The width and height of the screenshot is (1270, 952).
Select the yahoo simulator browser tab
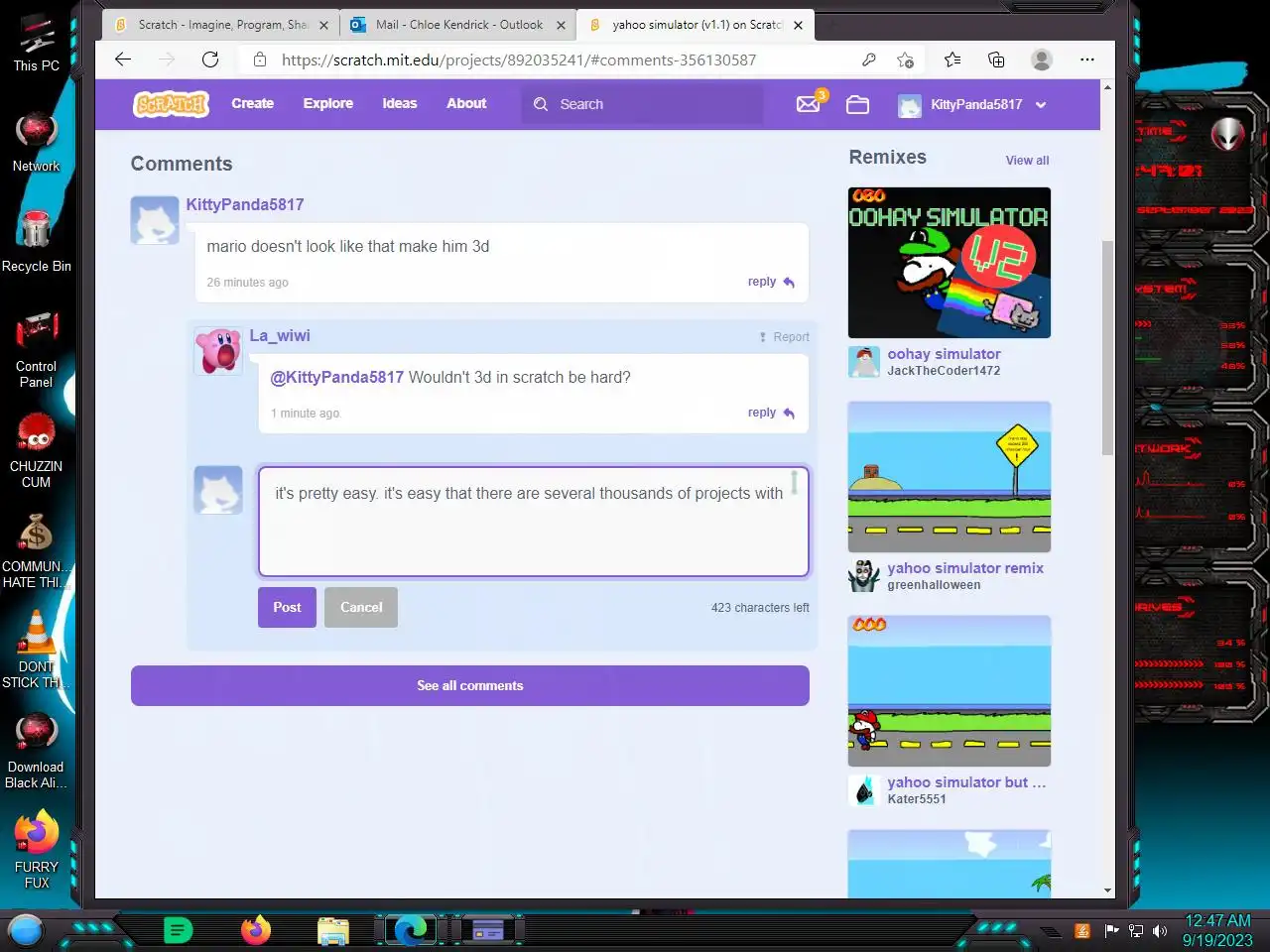click(x=695, y=25)
